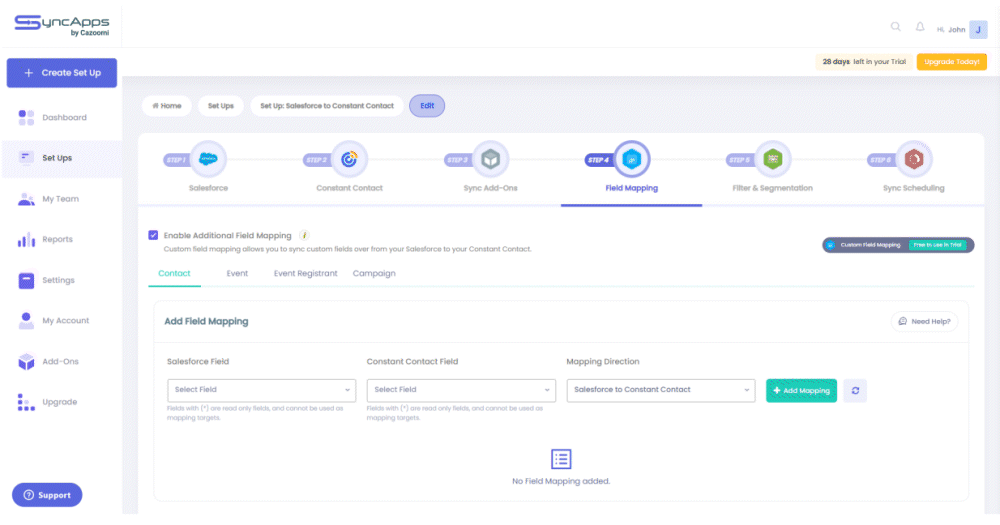
Task: Switch to the Event tab
Action: pos(237,274)
